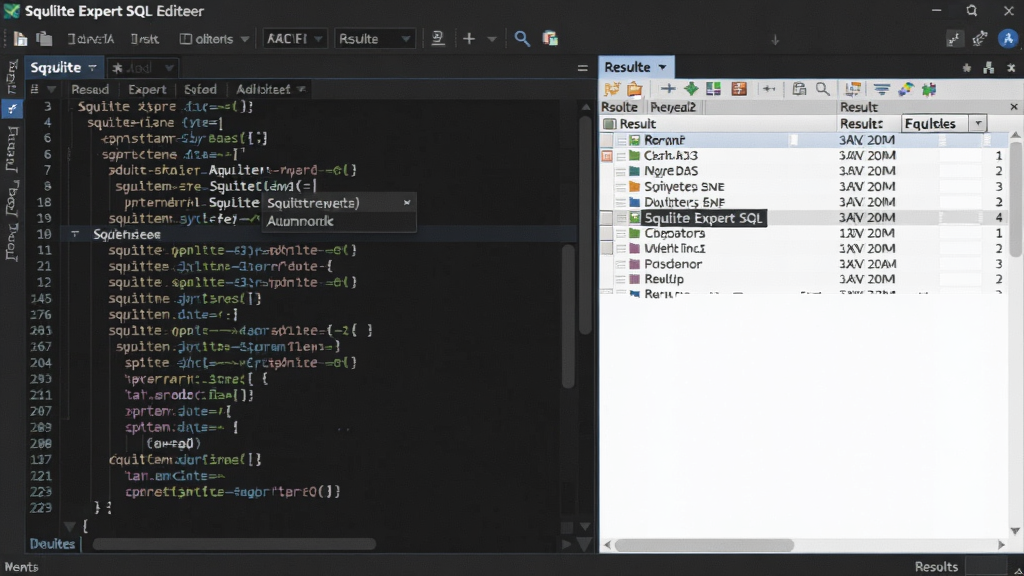Click the green diamond arrow icon in Resulte toolbar
This screenshot has width=1024, height=576.
[x=691, y=89]
